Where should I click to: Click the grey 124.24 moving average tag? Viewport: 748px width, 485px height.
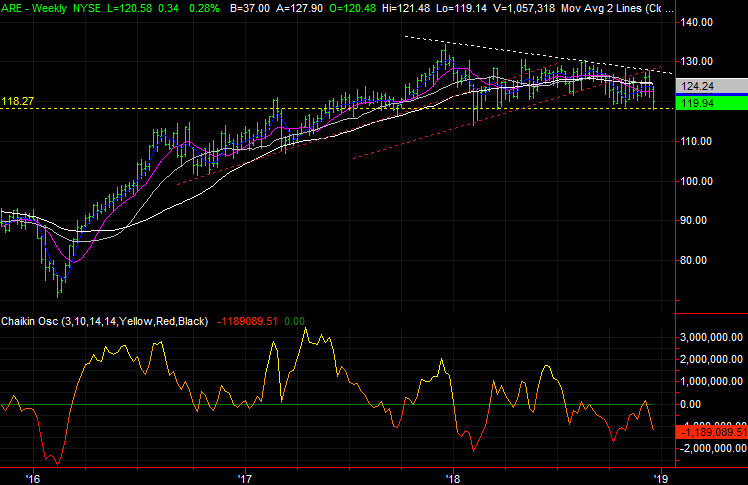tap(706, 87)
